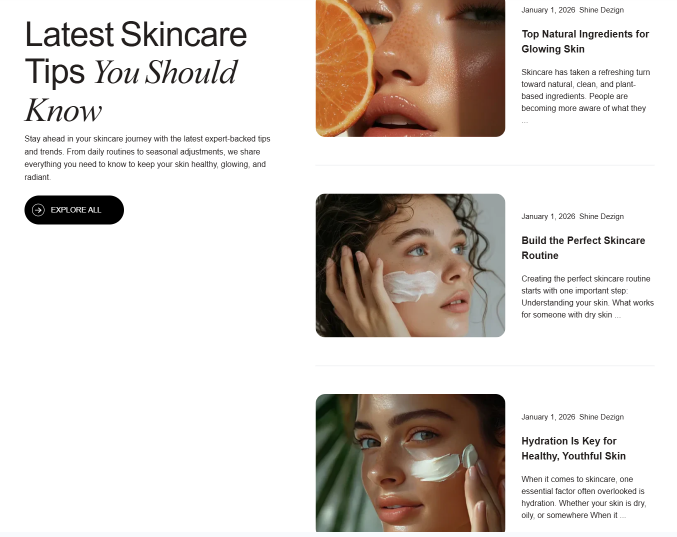Click the January 1, 2026 date on third post
Viewport: 677px width, 537px height.
click(x=548, y=417)
